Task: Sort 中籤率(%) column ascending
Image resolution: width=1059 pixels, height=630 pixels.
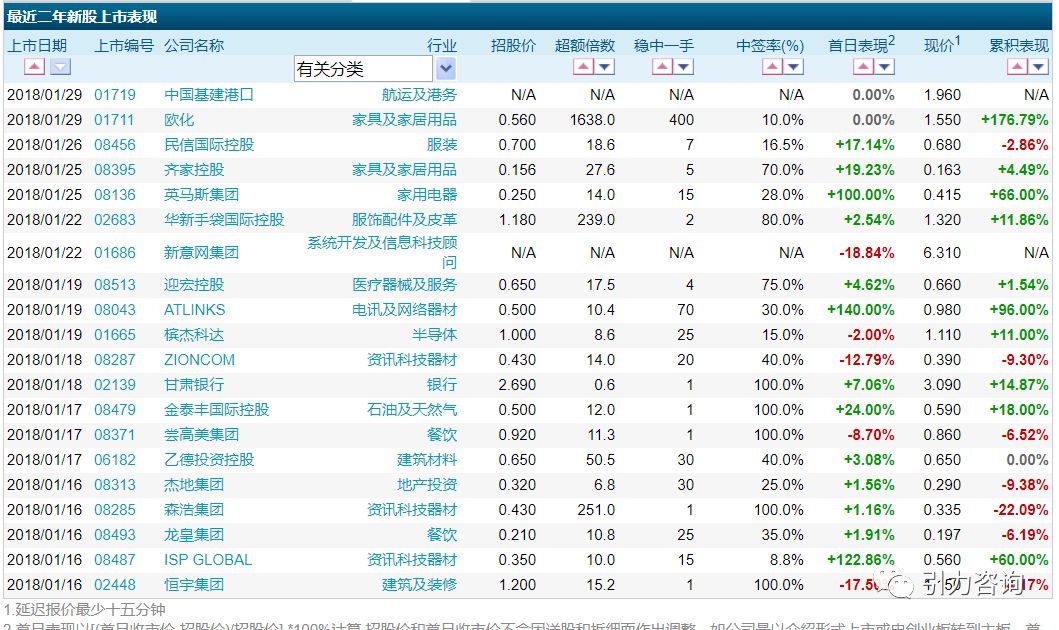Action: coord(772,66)
